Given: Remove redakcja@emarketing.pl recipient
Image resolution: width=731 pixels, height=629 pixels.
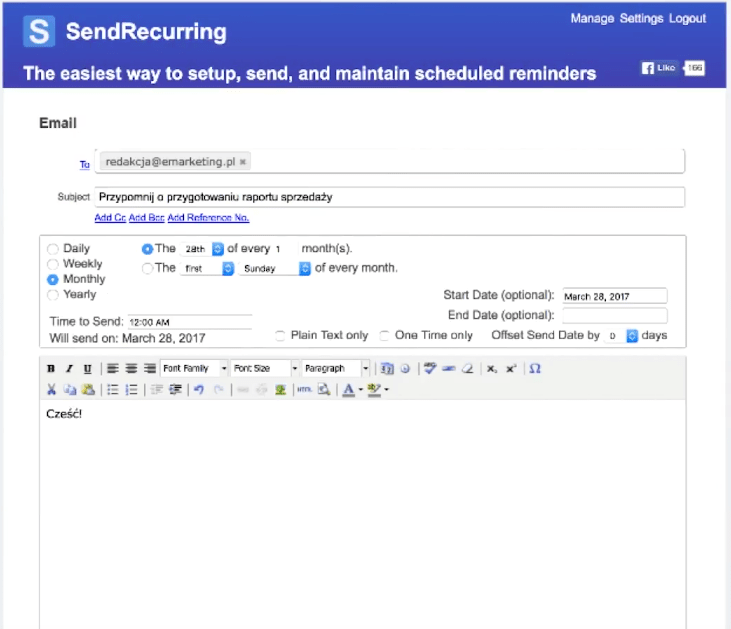Looking at the screenshot, I should click(243, 162).
